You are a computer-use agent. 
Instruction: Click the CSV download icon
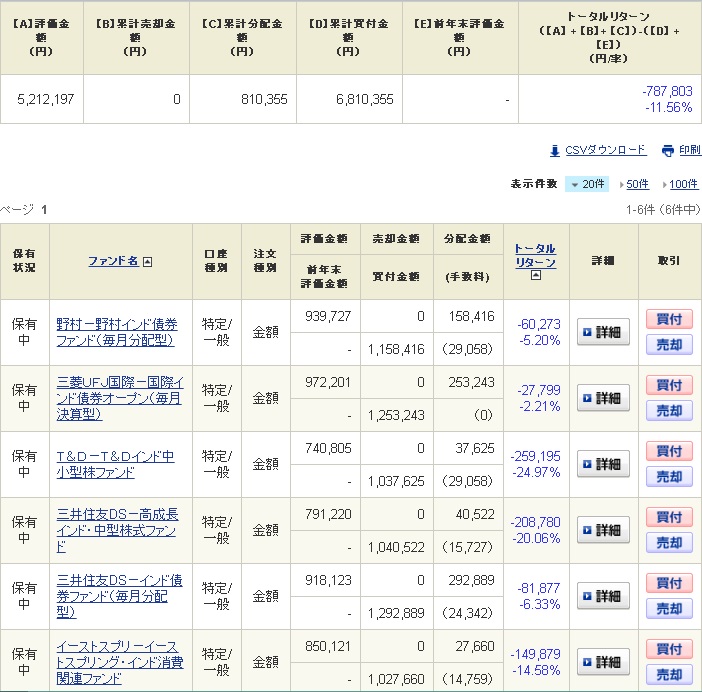tap(555, 151)
